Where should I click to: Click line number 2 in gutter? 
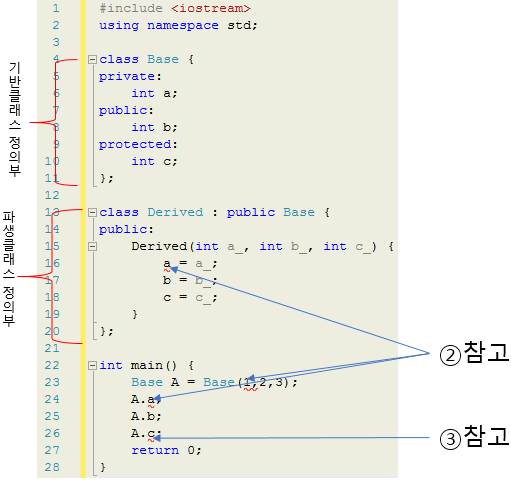(56, 25)
